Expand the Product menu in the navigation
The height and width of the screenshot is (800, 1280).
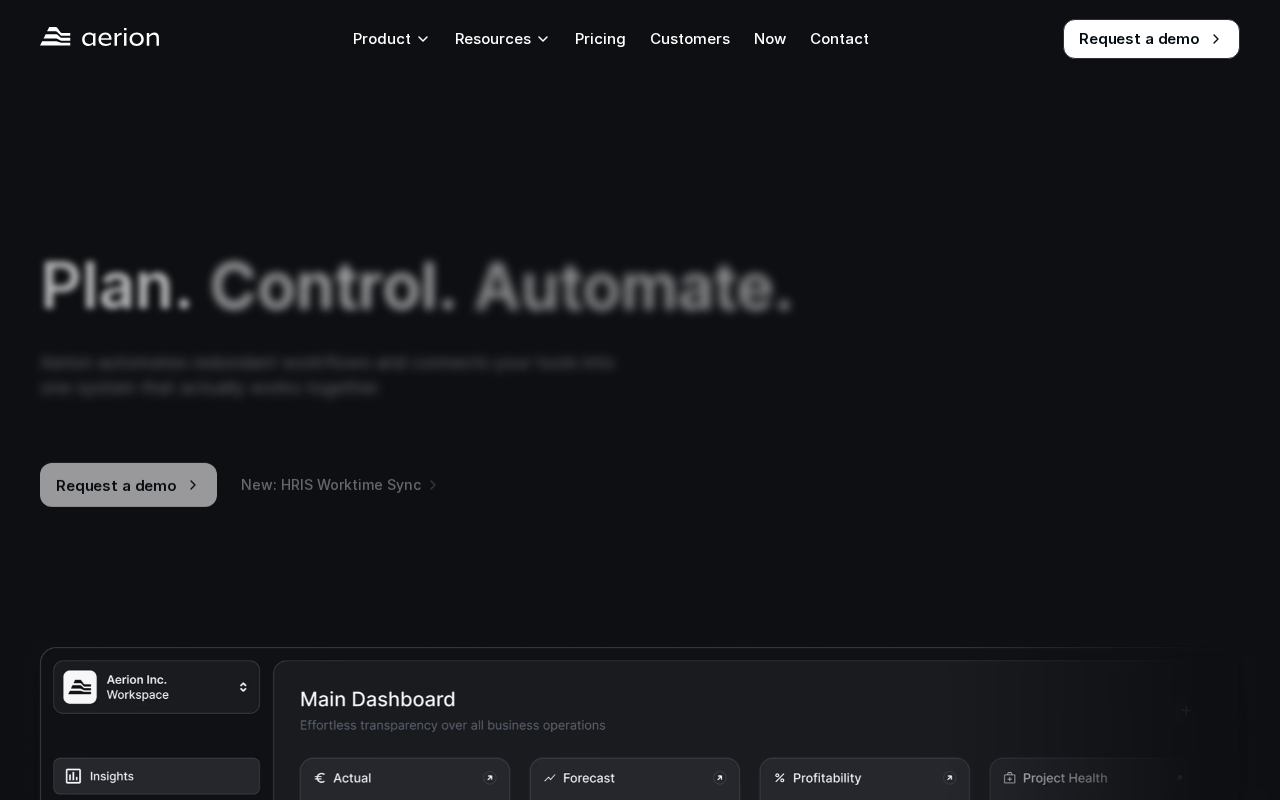[391, 39]
